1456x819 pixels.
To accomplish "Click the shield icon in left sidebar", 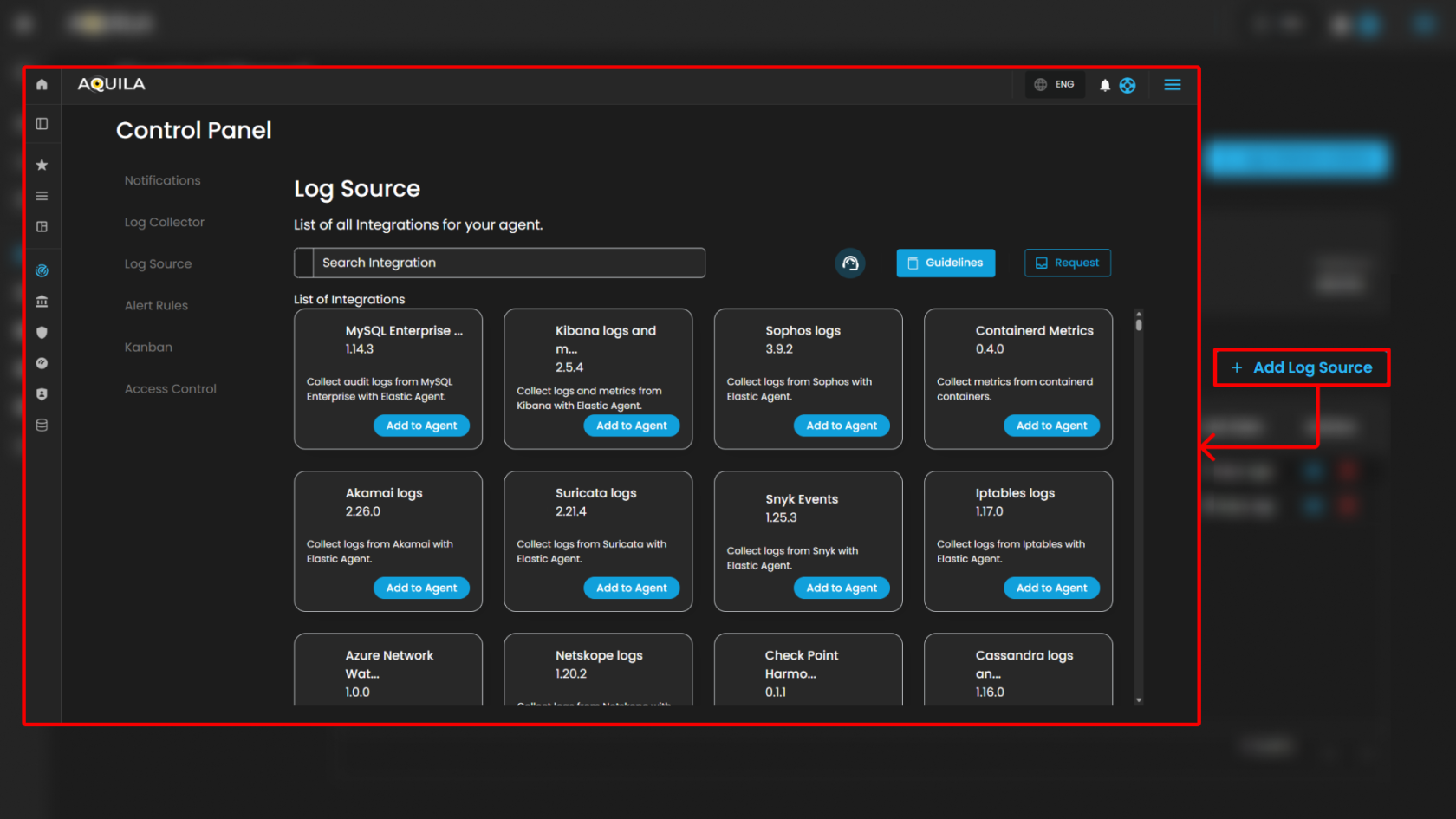I will coord(42,333).
